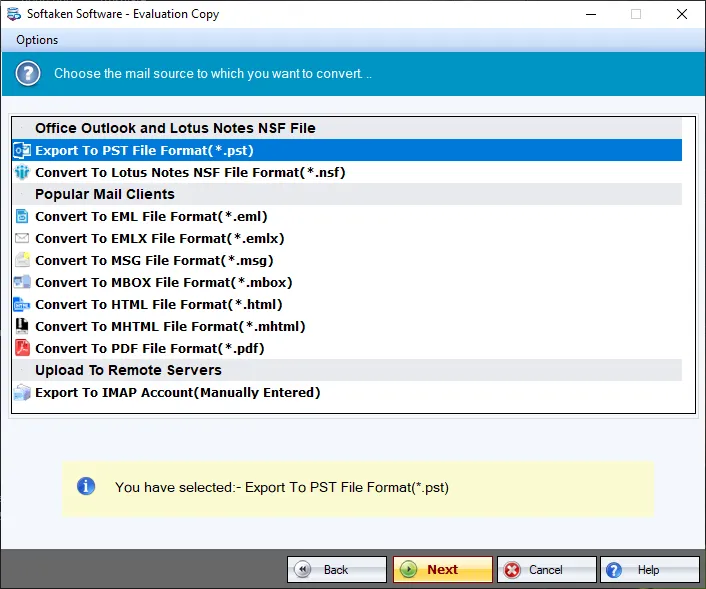Pick Convert To MBOX File Format(*.mbox)
The image size is (706, 589).
[347, 282]
